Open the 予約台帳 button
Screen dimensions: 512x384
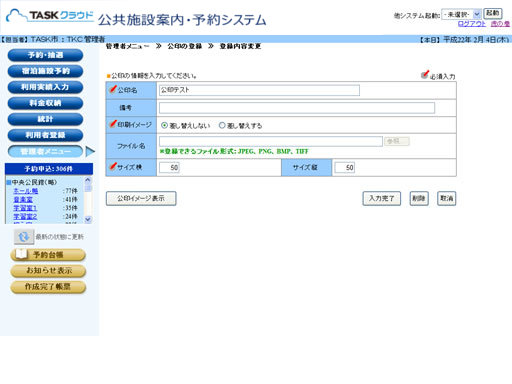point(48,255)
